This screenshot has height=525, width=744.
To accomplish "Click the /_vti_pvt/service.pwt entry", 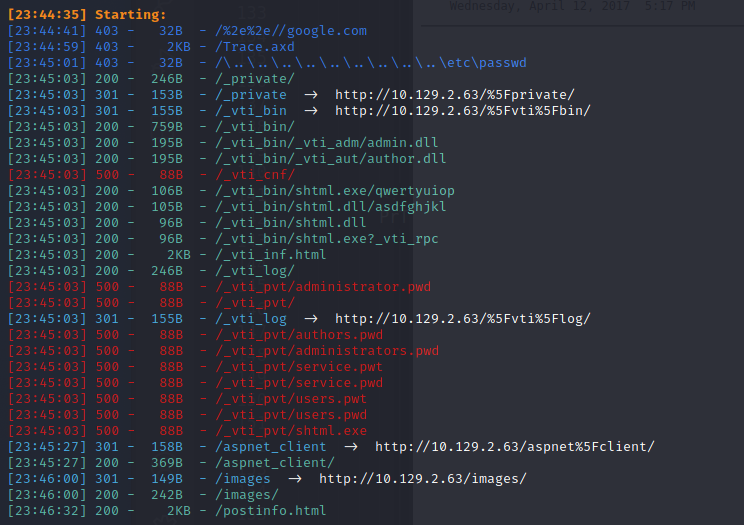I will click(x=298, y=367).
